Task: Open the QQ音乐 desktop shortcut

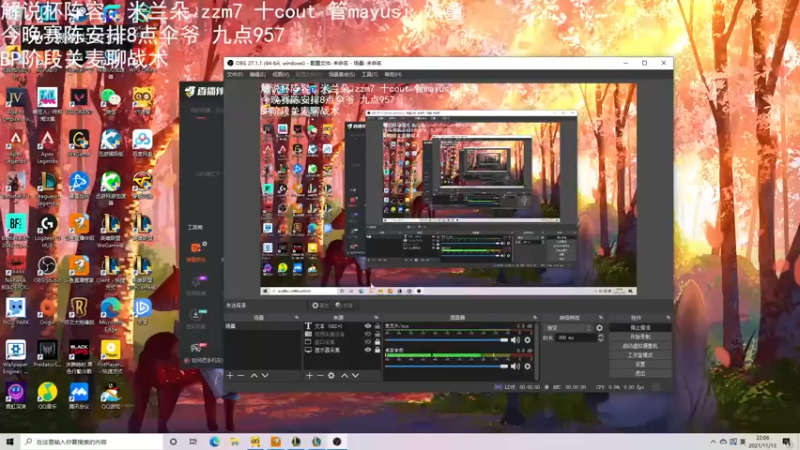Action: point(47,396)
